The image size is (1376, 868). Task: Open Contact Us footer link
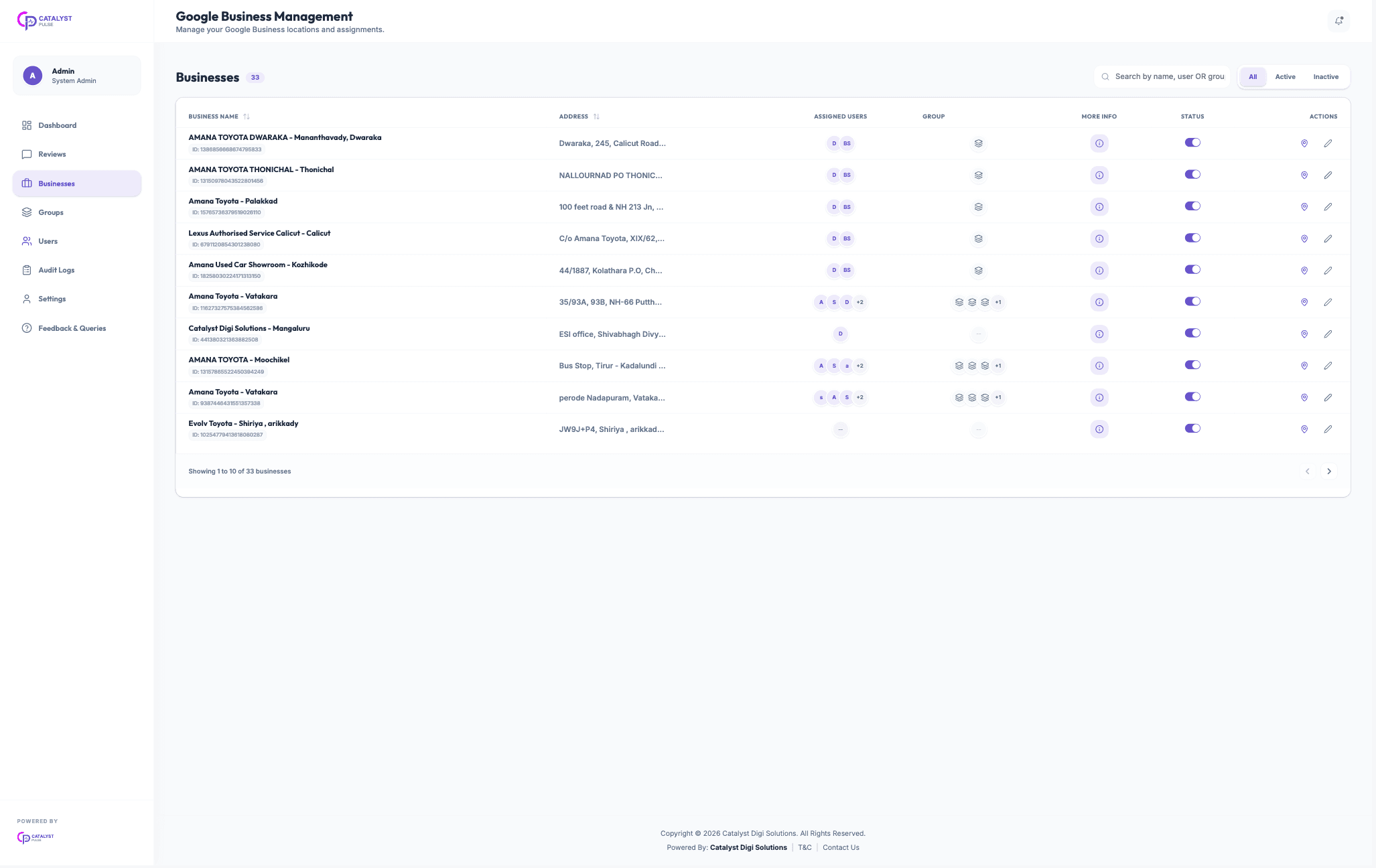tap(841, 848)
